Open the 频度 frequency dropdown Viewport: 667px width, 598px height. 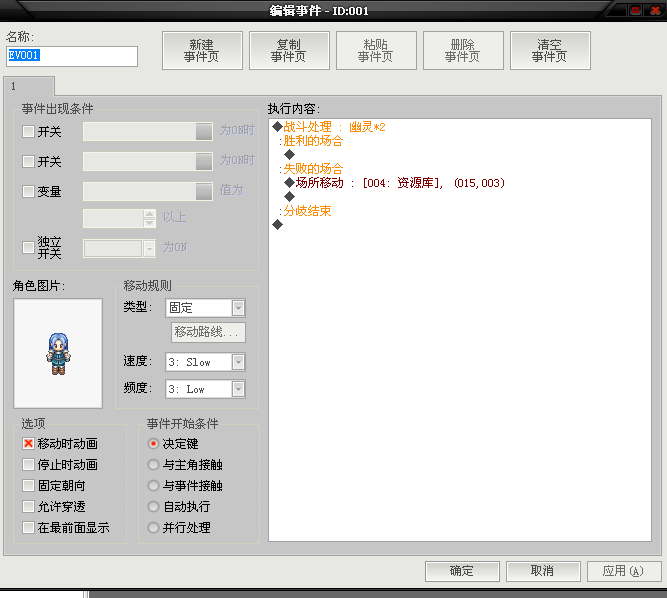tap(238, 389)
